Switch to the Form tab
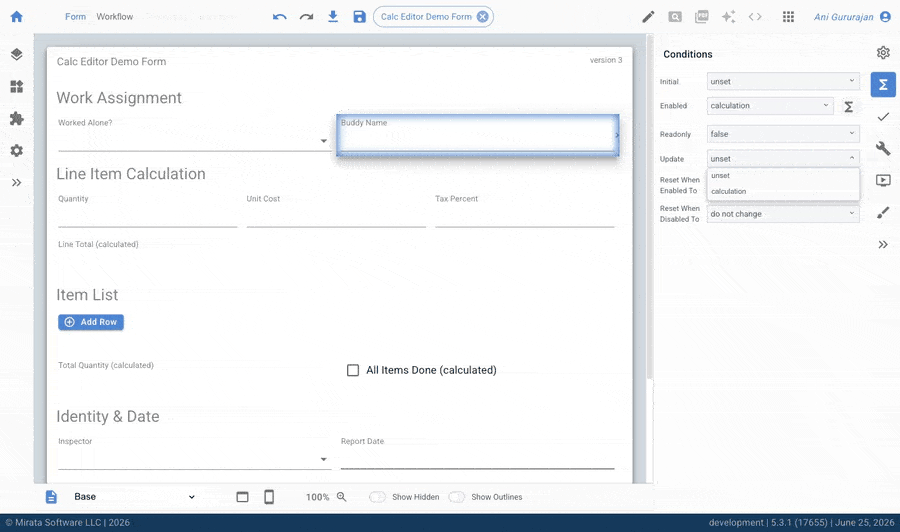Screen dimensions: 900x532 (75, 17)
